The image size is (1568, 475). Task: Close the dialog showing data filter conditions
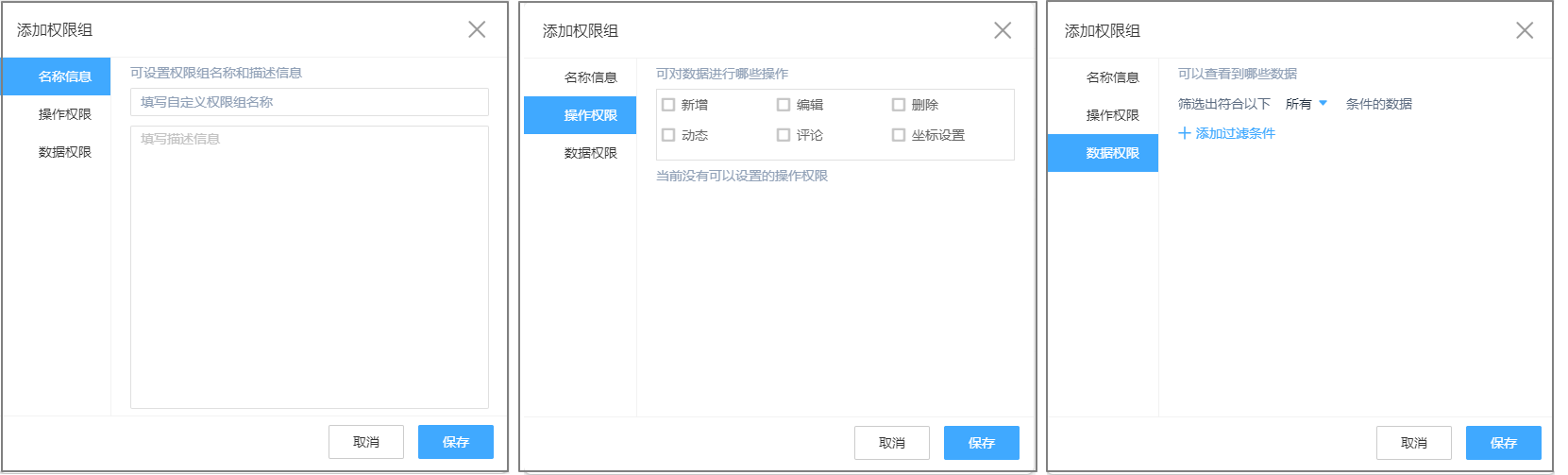click(1525, 30)
